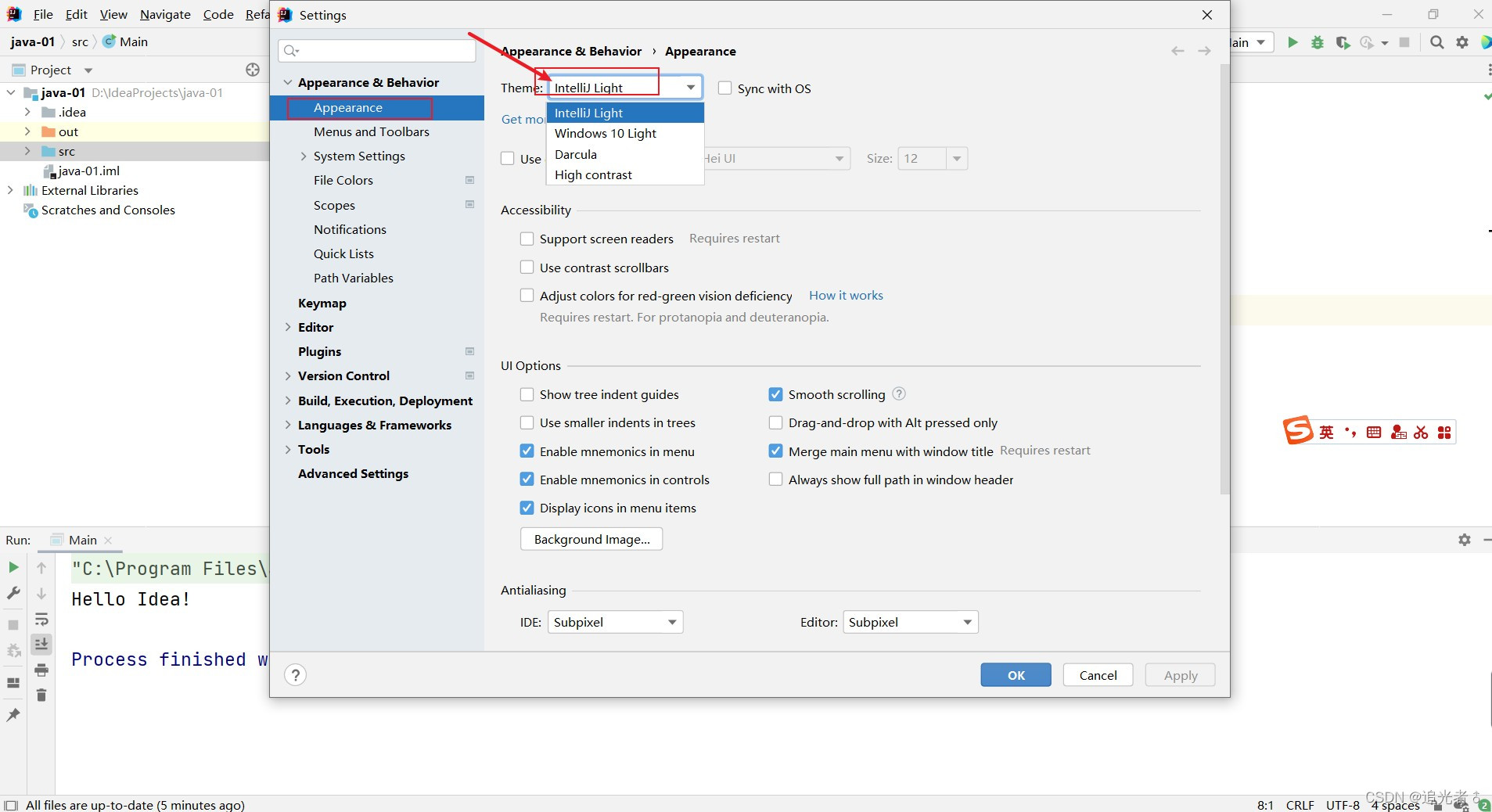This screenshot has width=1492, height=812.
Task: Click Up the Stack Trace arrow
Action: pyautogui.click(x=41, y=567)
